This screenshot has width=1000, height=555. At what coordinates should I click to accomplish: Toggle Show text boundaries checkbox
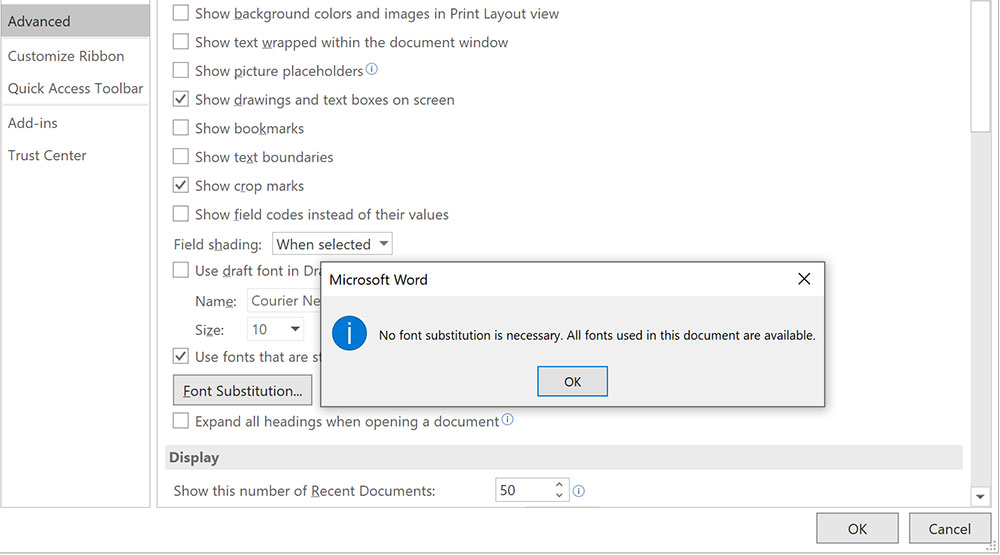181,156
